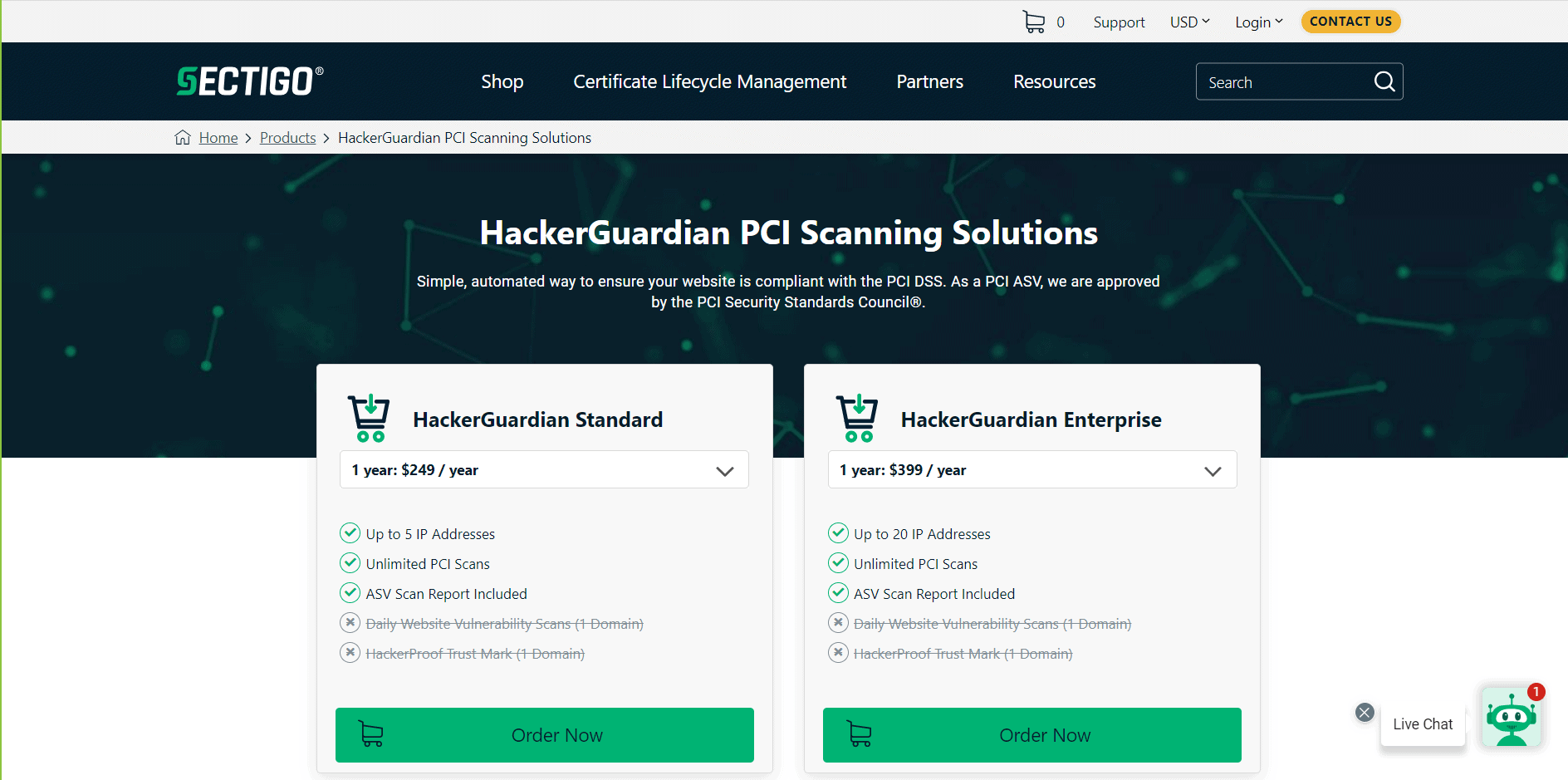This screenshot has width=1568, height=780.
Task: Click the cart icon above HackerGuardian Standard
Action: click(369, 417)
